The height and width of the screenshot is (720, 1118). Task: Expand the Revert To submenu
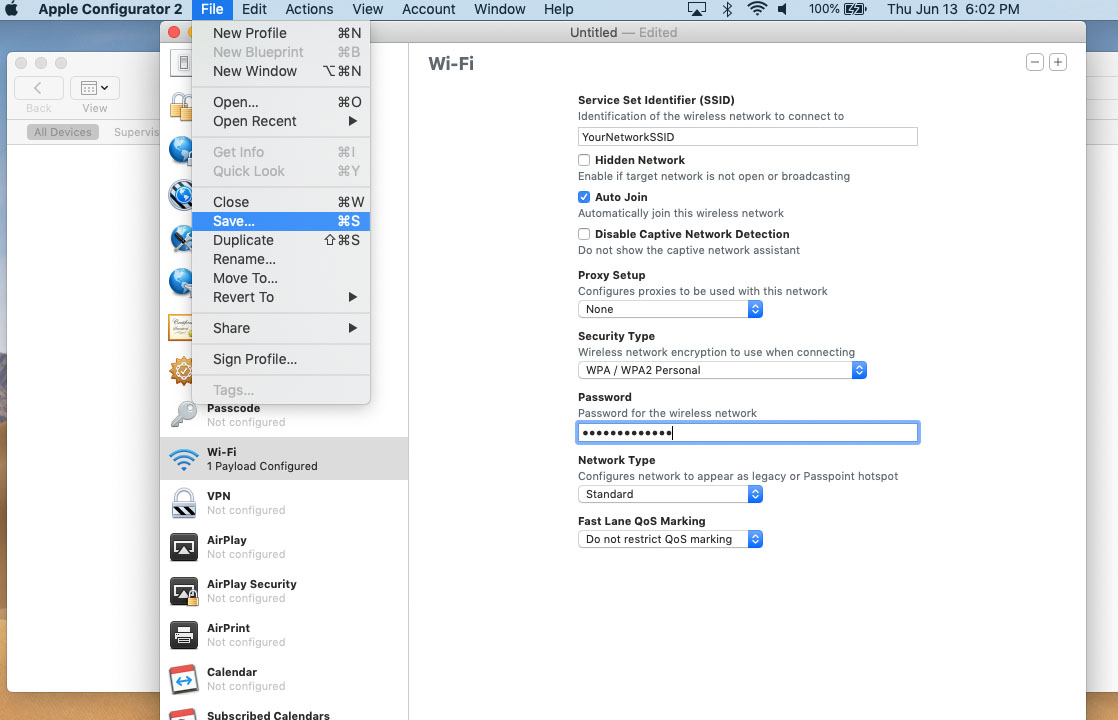click(281, 297)
